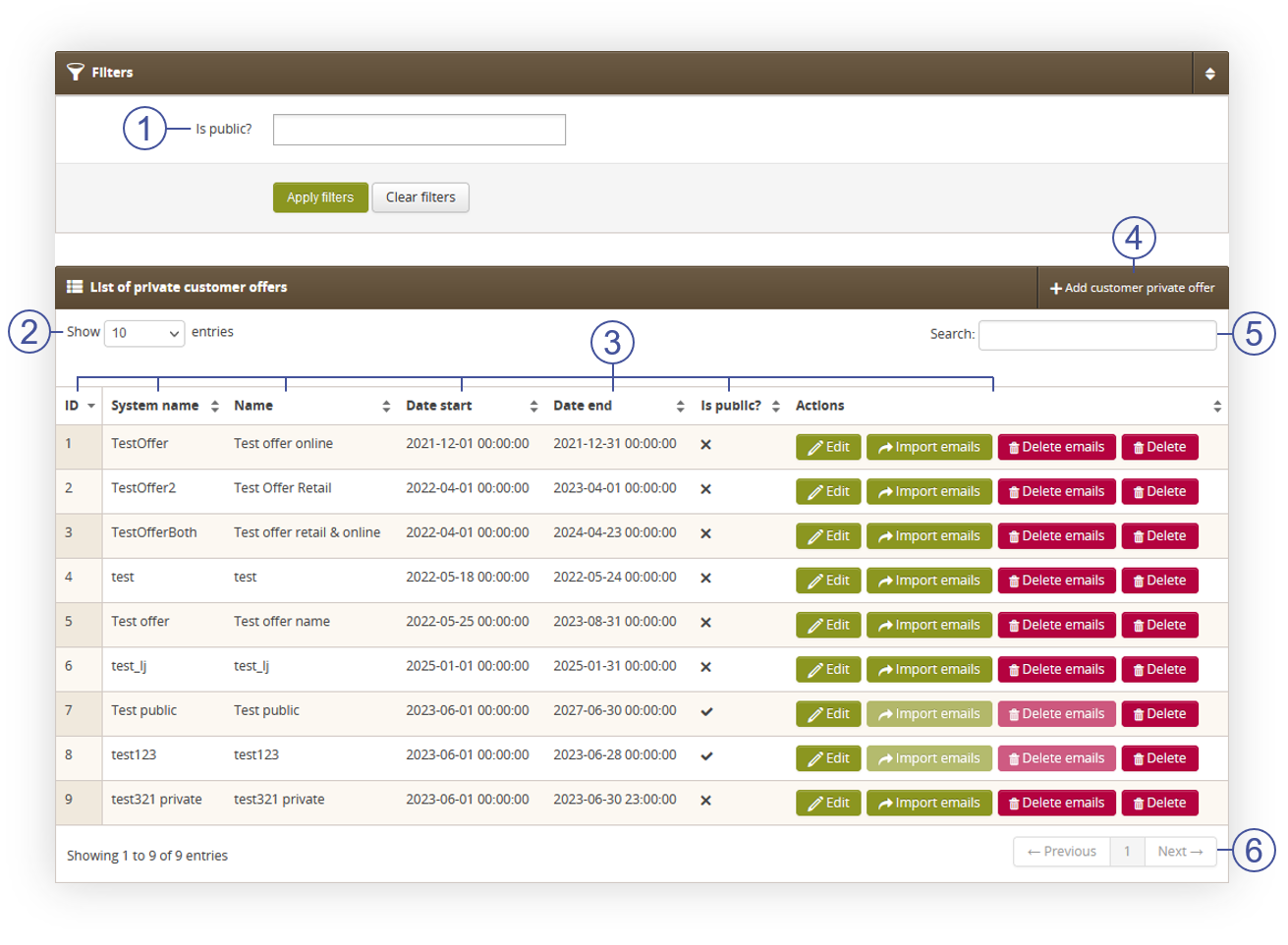Delete the TestOffer entry
The image size is (1288, 945).
click(x=1160, y=447)
